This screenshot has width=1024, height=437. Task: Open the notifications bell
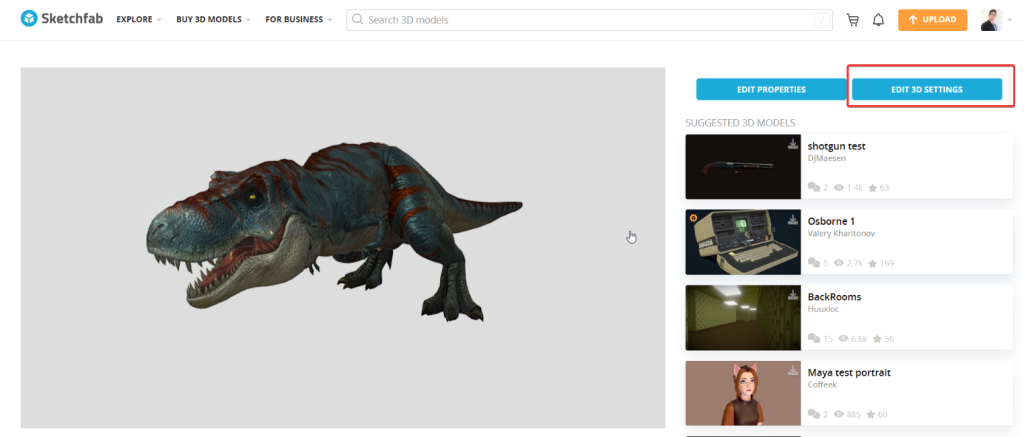click(x=878, y=20)
